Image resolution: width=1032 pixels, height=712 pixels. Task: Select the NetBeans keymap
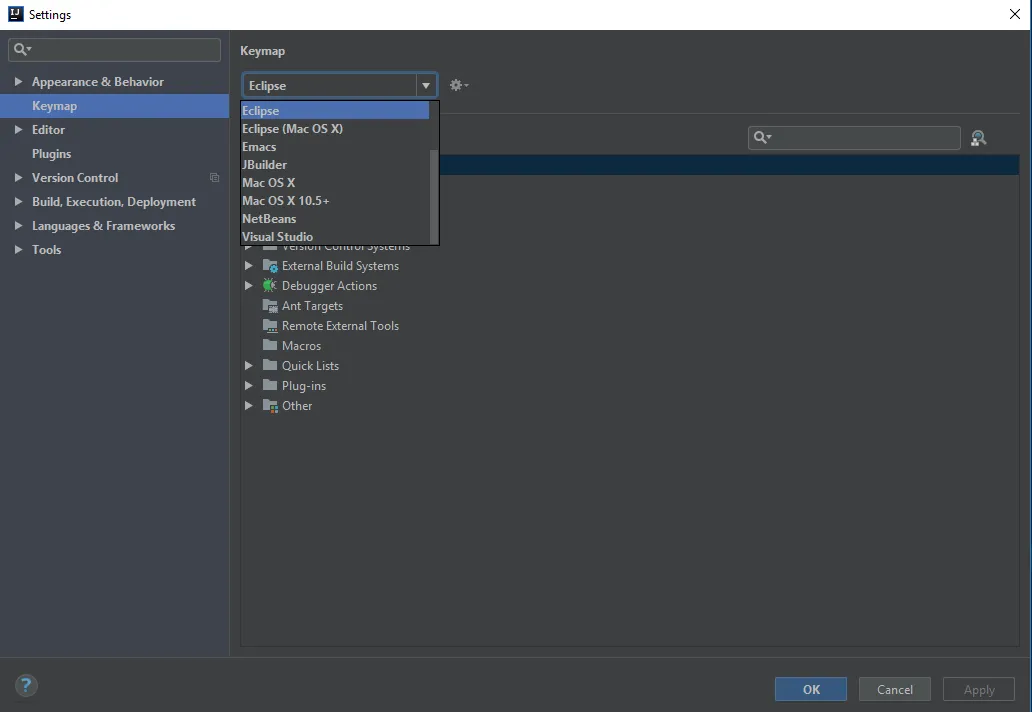335,218
